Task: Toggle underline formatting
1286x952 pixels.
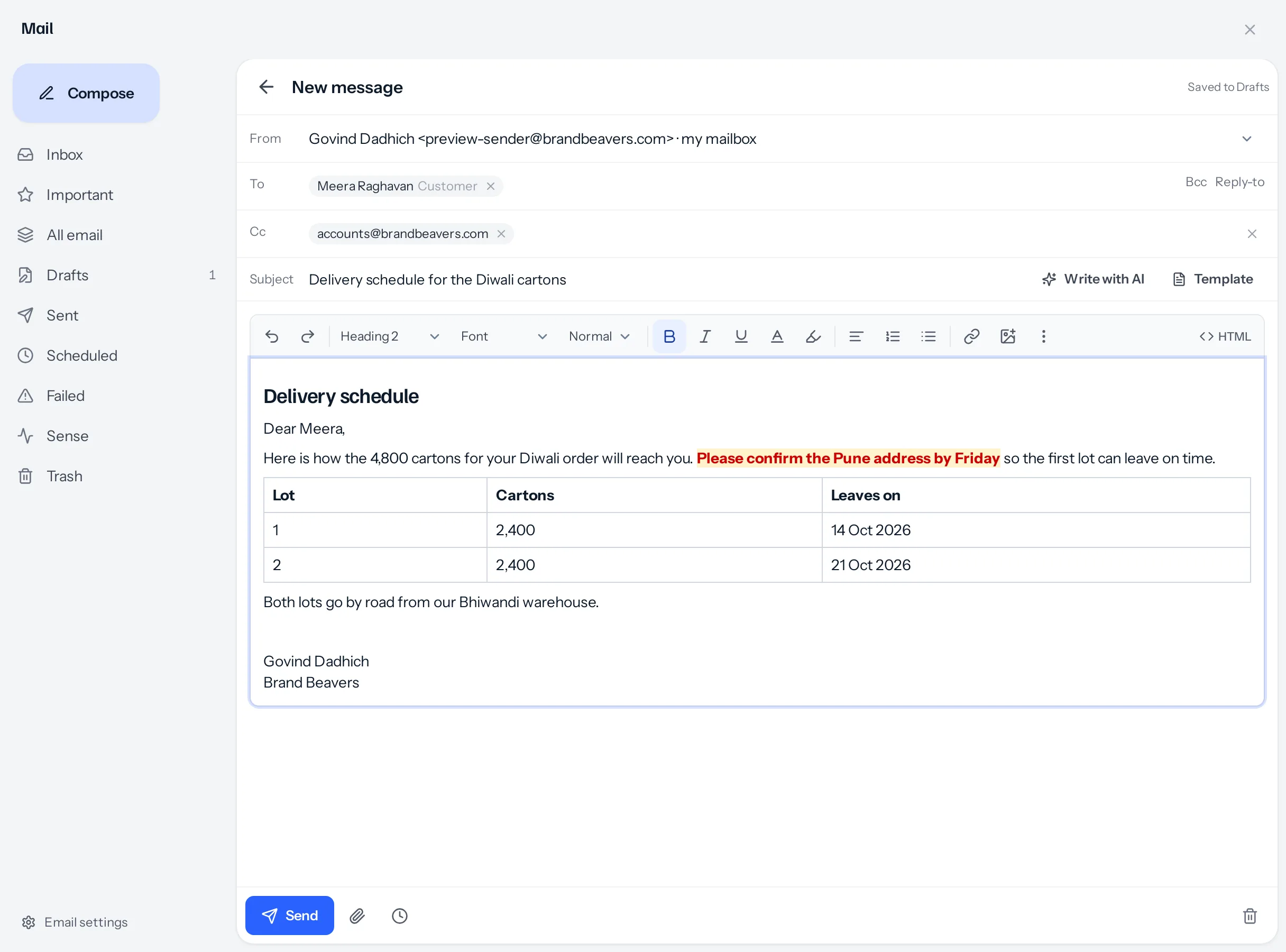Action: tap(741, 336)
